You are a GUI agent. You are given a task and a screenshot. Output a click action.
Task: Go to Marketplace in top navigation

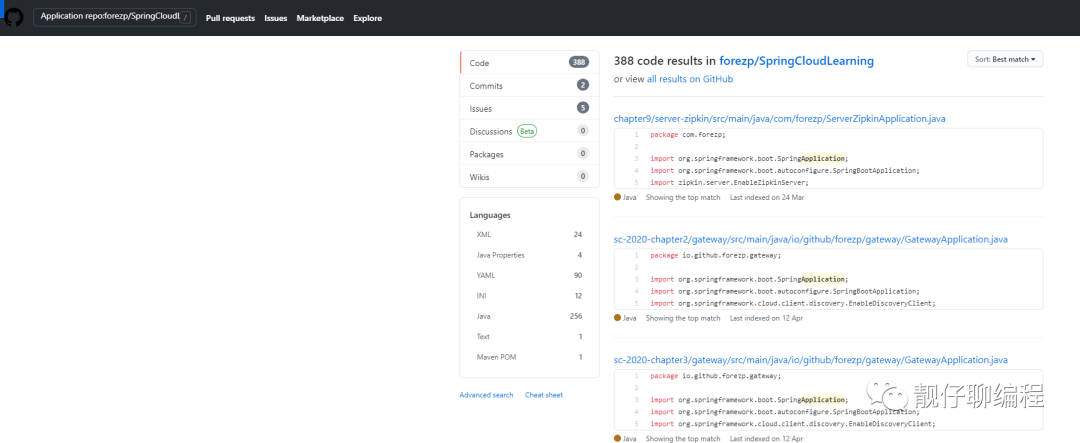point(320,19)
